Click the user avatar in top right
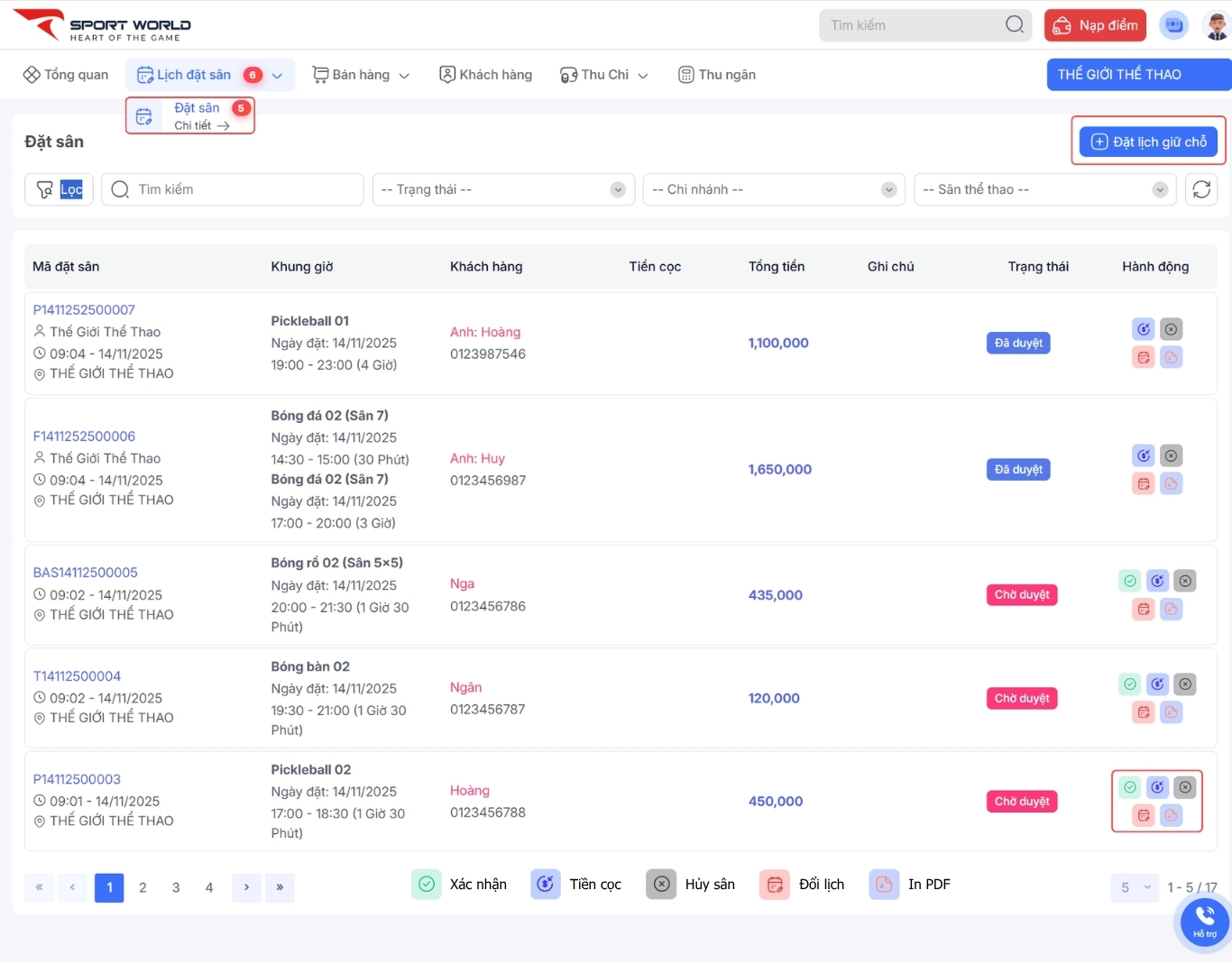The width and height of the screenshot is (1232, 964). 1216,25
